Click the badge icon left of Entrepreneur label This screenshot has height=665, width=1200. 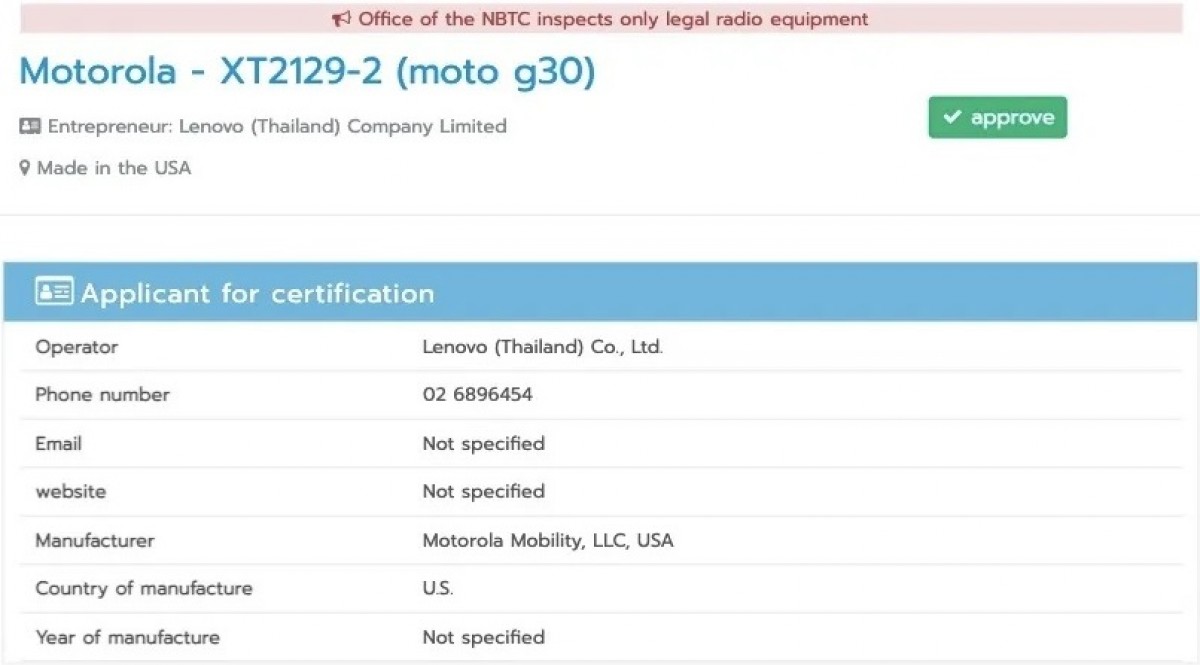[x=29, y=126]
